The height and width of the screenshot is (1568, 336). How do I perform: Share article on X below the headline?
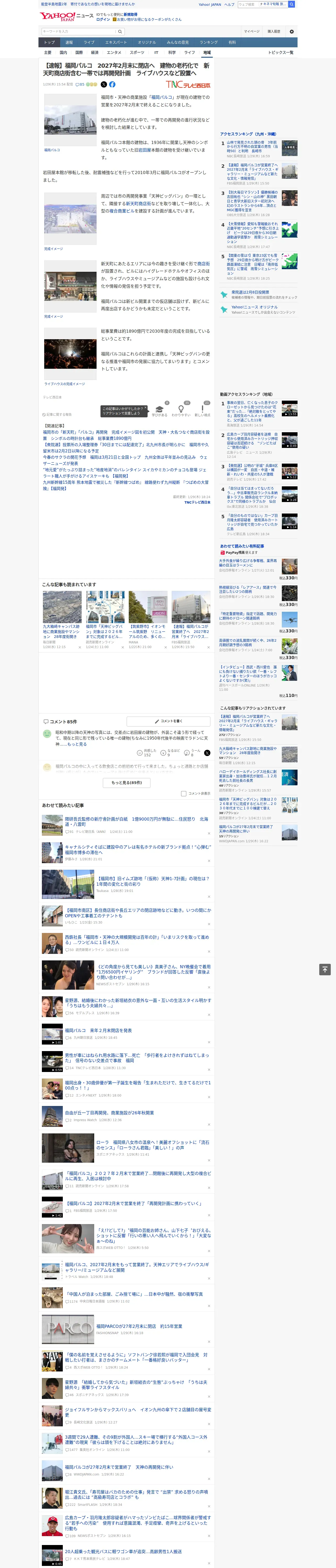[x=104, y=85]
